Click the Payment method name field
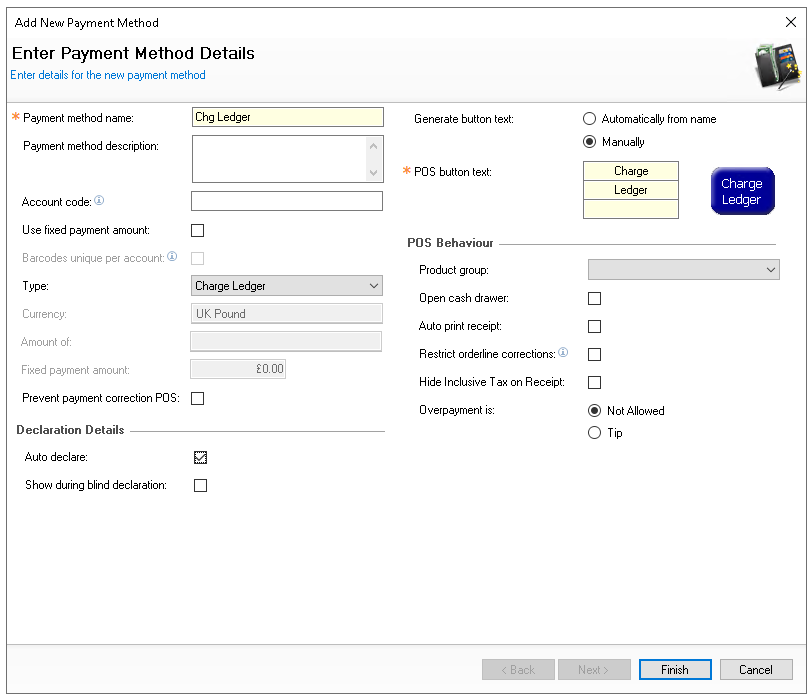Viewport: 811px width, 697px height. [x=286, y=117]
